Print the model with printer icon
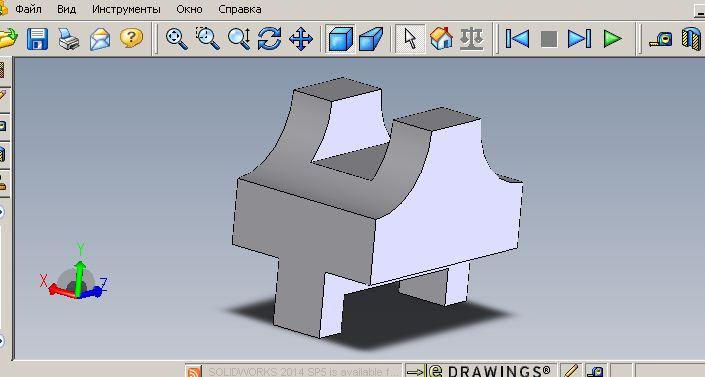Screen dimensions: 705x377 [x=69, y=39]
